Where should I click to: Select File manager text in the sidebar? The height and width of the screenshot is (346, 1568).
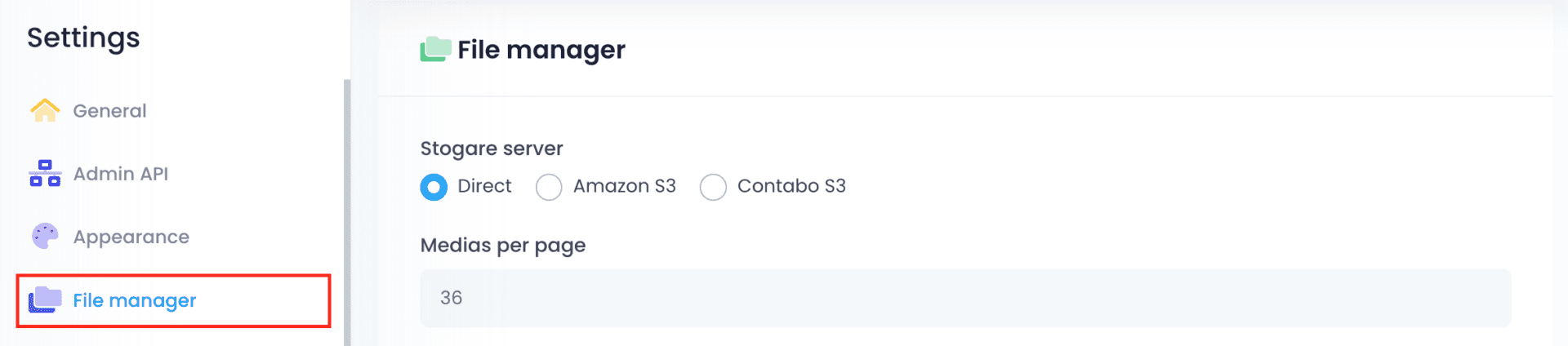[x=135, y=301]
